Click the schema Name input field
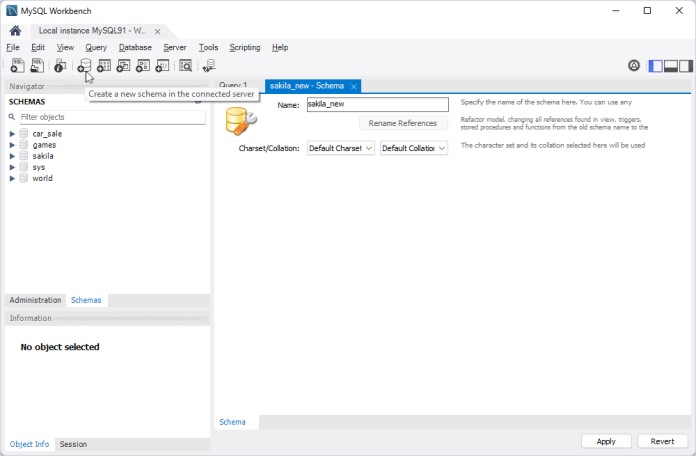This screenshot has width=696, height=456. (377, 105)
